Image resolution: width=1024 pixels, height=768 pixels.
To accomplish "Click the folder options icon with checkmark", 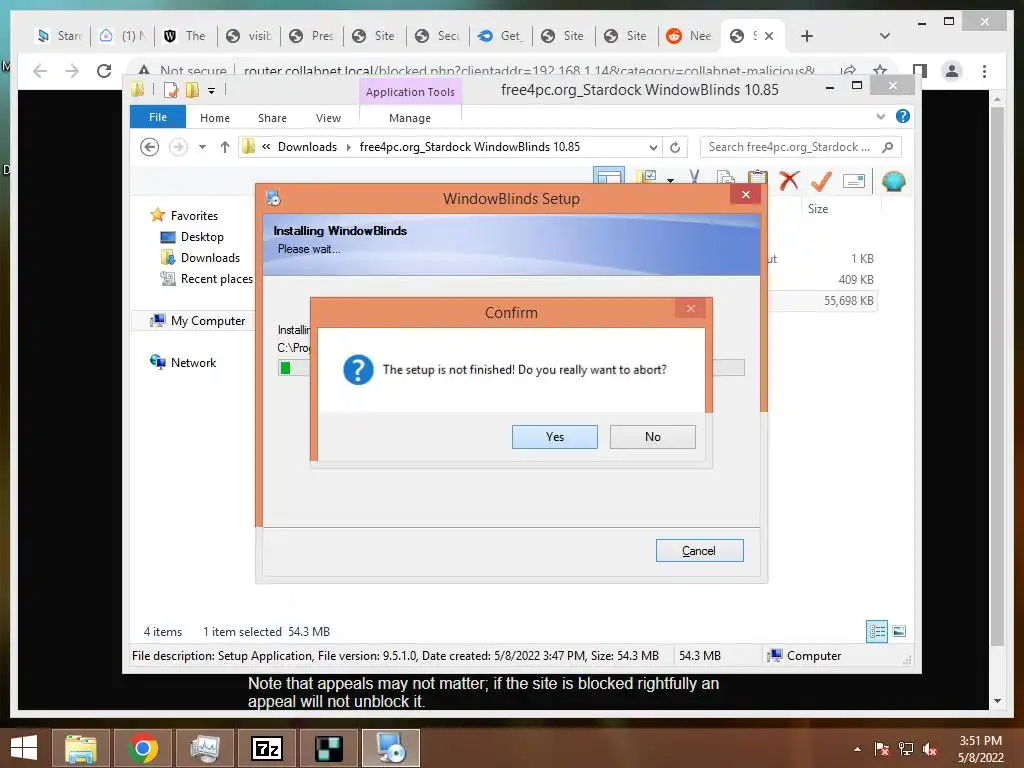I will (647, 176).
